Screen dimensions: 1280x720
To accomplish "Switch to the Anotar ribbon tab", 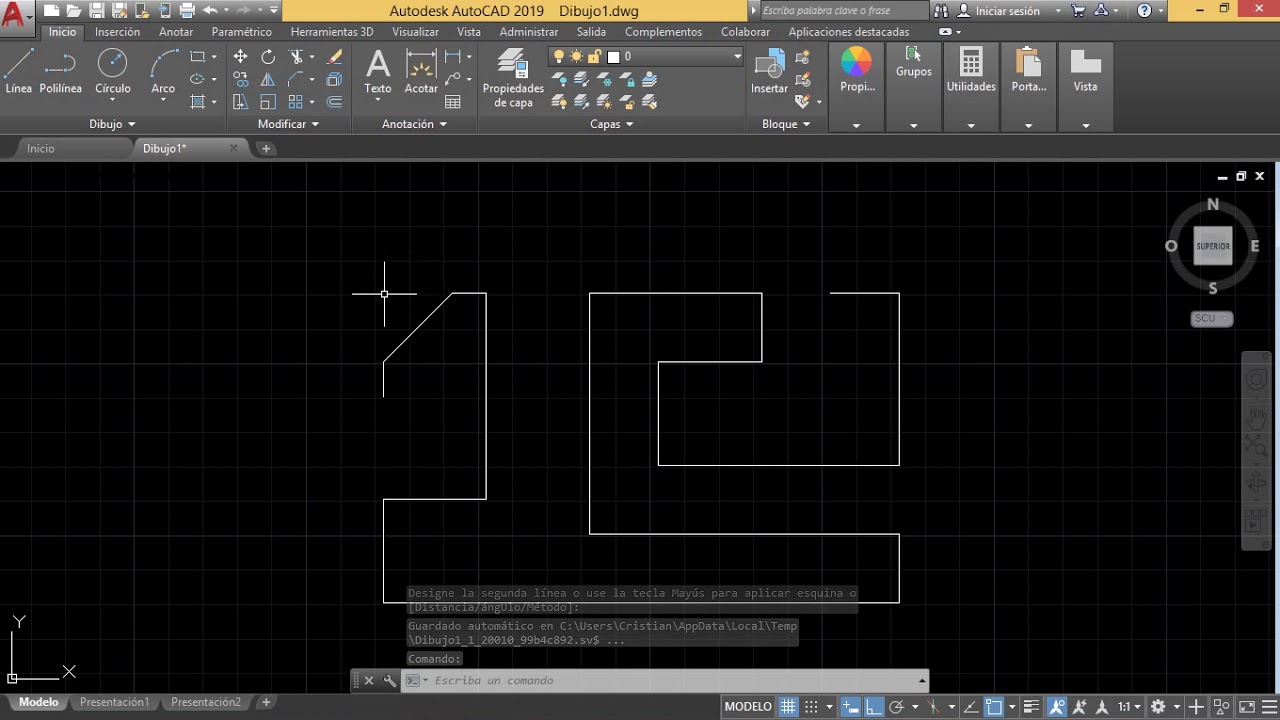I will click(x=176, y=32).
